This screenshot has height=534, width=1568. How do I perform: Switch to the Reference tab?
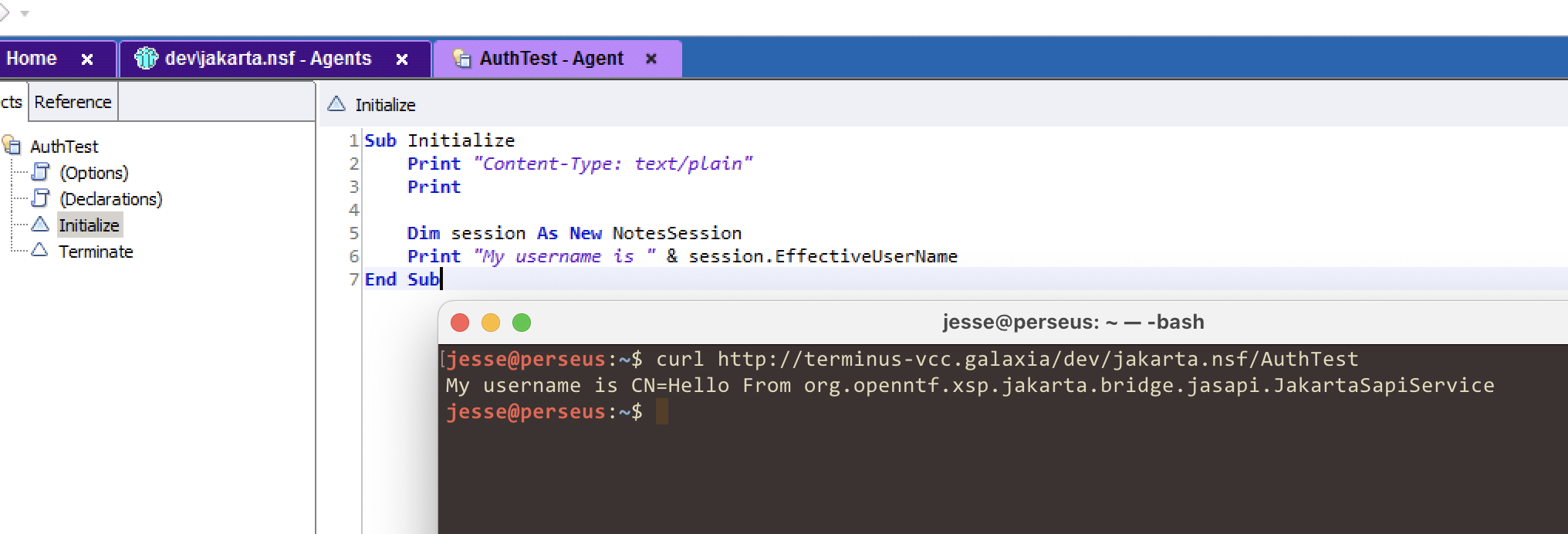(73, 102)
